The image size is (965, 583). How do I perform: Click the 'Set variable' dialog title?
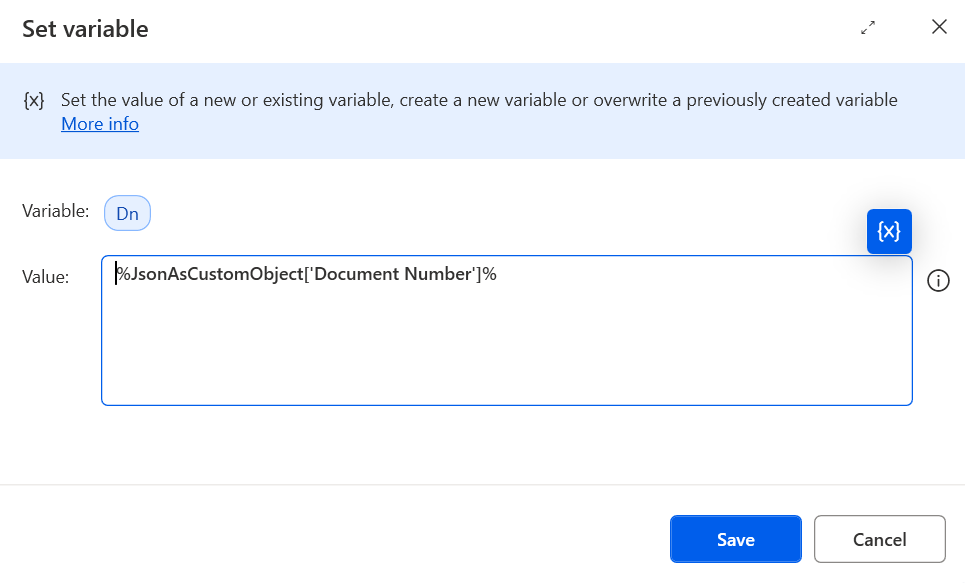[85, 29]
